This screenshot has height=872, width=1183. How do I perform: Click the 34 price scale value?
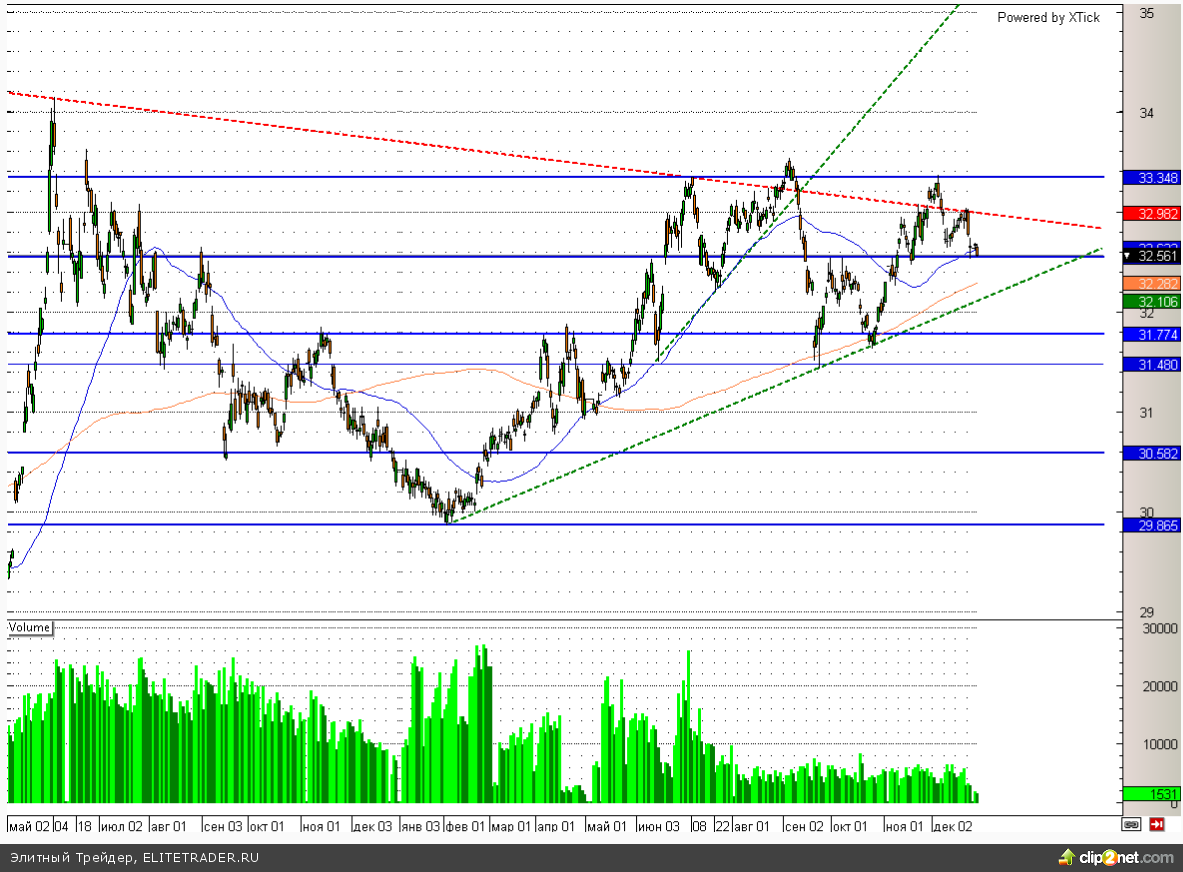coord(1147,113)
